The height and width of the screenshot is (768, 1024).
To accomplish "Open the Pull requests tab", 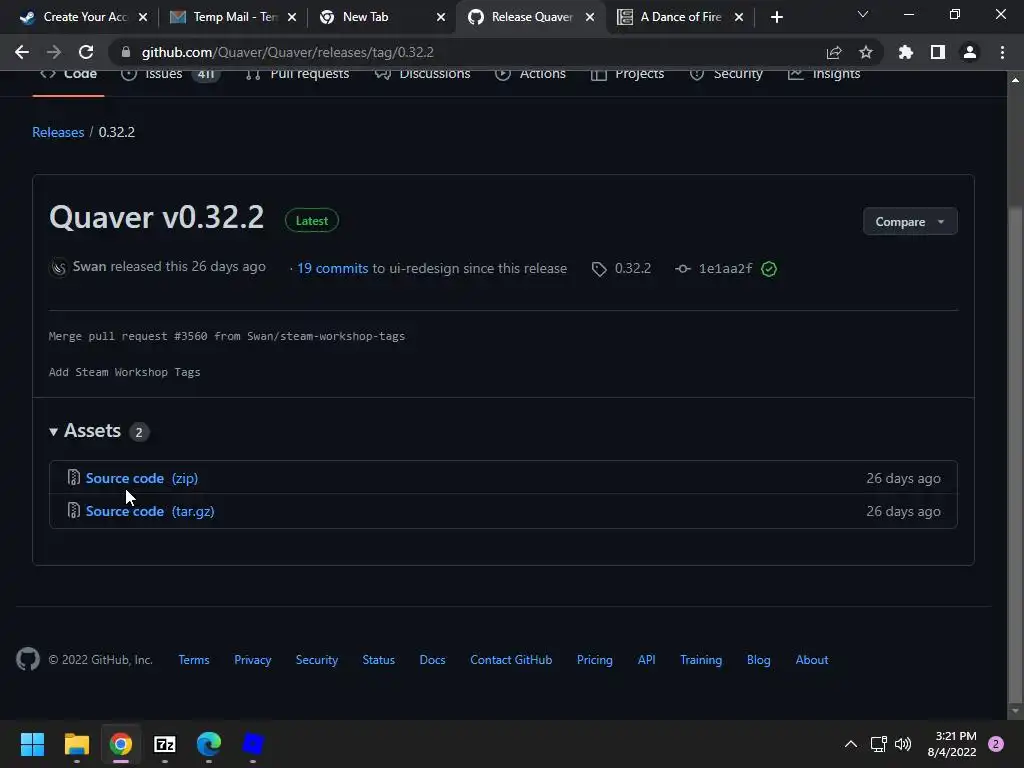I will pyautogui.click(x=297, y=74).
